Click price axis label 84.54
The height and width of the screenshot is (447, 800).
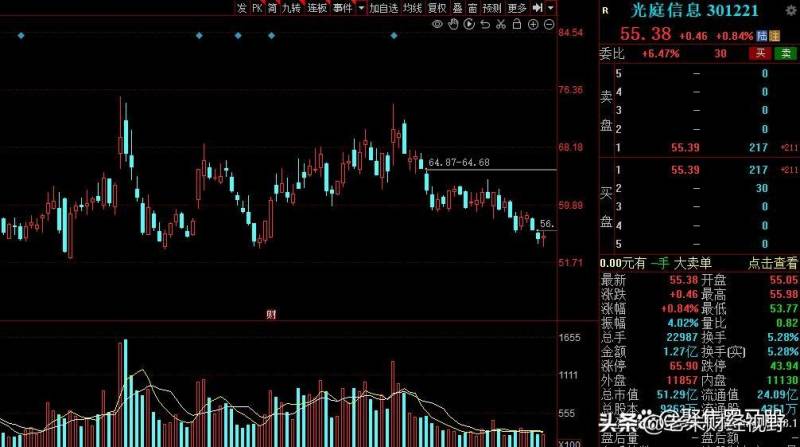tap(570, 33)
